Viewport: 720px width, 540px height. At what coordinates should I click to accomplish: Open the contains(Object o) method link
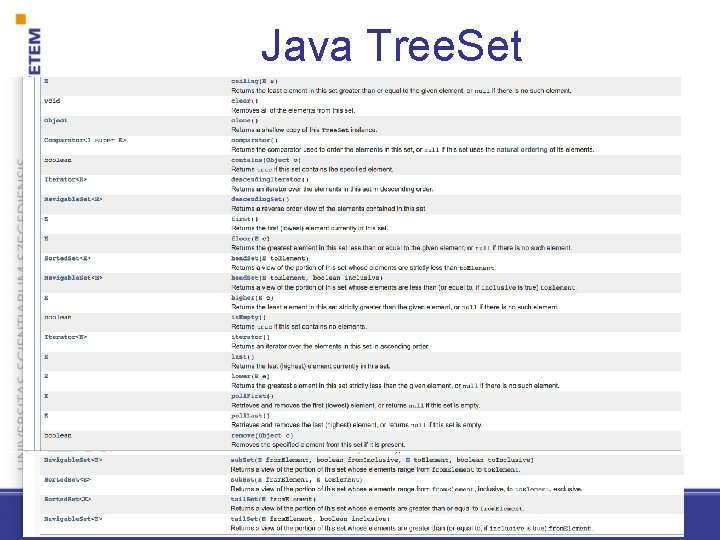point(265,160)
